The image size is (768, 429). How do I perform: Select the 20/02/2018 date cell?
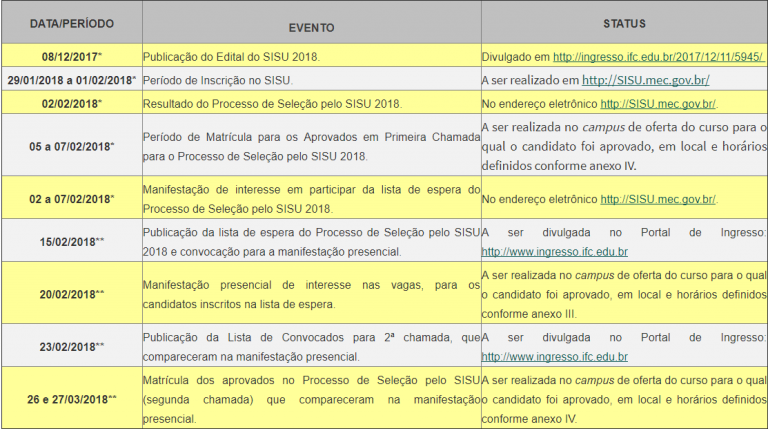point(70,294)
